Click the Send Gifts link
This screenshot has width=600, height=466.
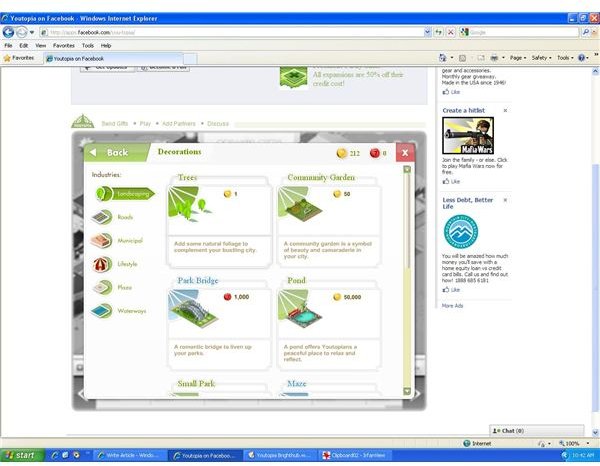[114, 124]
